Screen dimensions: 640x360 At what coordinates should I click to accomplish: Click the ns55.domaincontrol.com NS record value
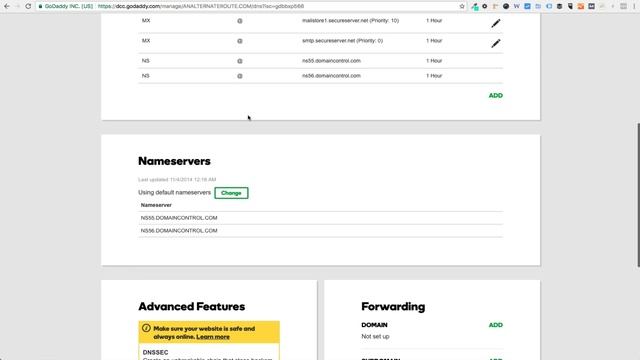coord(331,61)
